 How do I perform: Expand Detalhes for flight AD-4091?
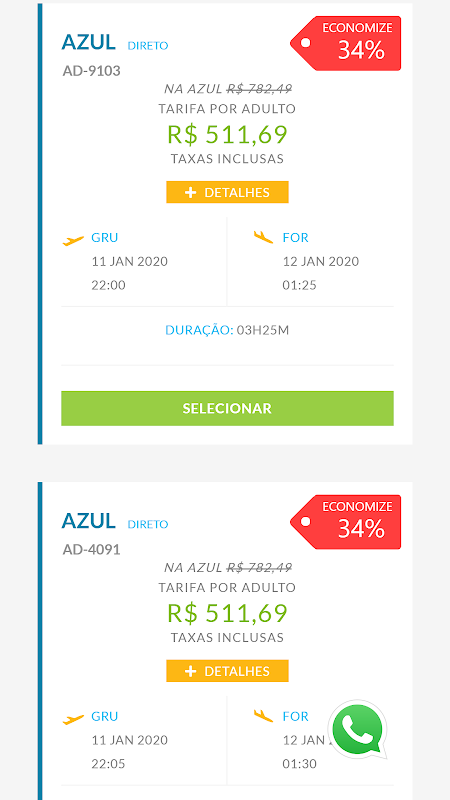point(228,671)
